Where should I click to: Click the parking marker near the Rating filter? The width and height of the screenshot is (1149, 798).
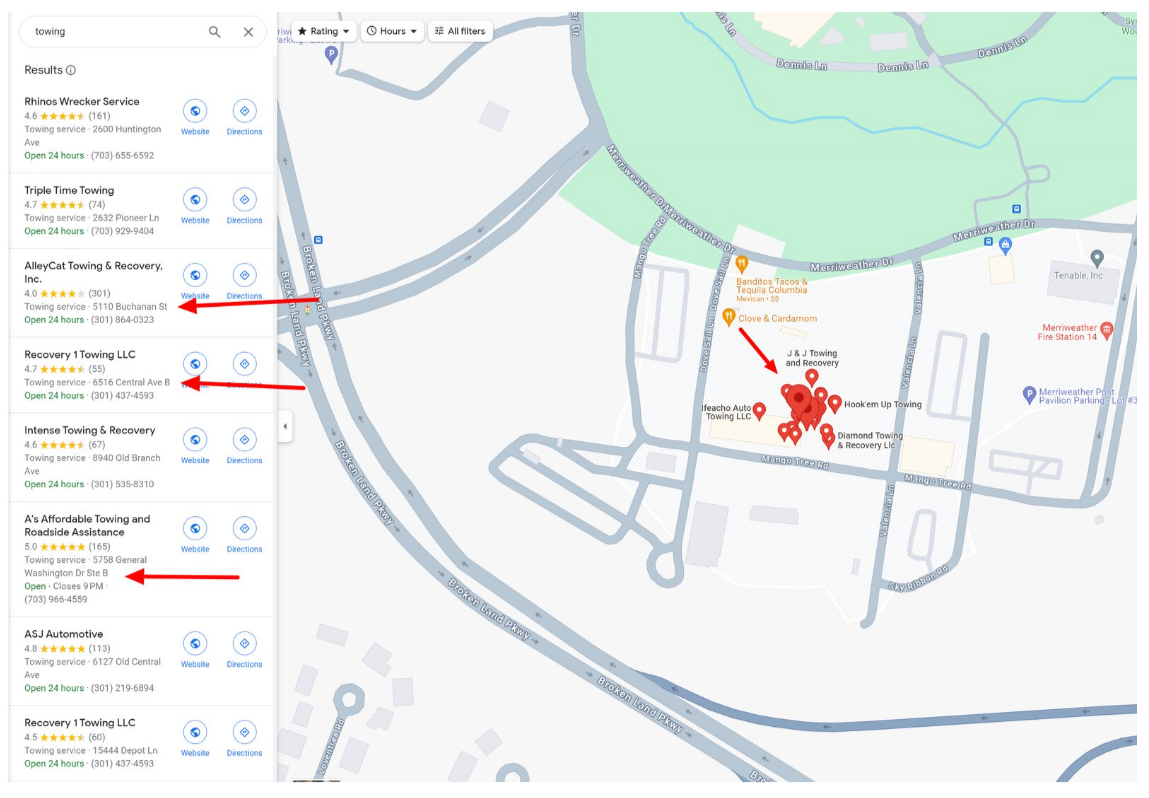(x=331, y=54)
